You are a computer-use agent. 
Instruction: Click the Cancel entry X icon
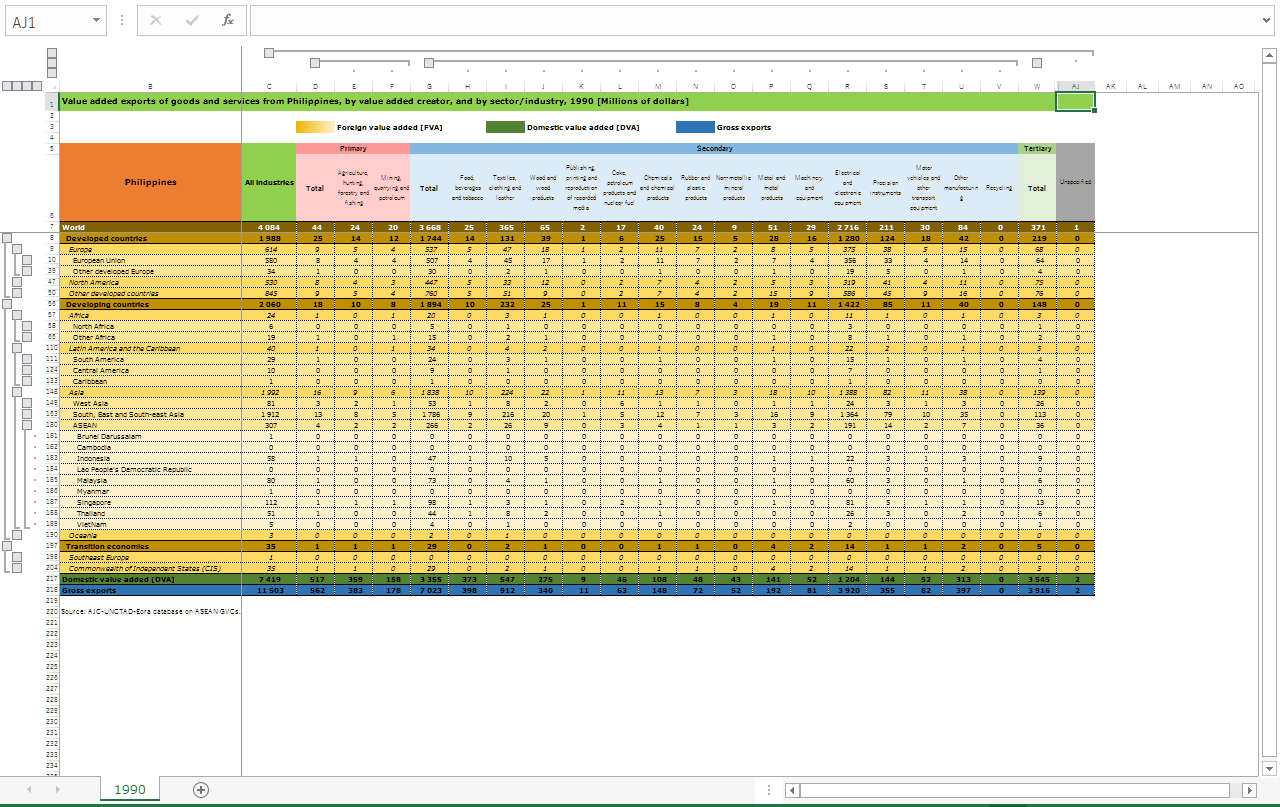(156, 20)
